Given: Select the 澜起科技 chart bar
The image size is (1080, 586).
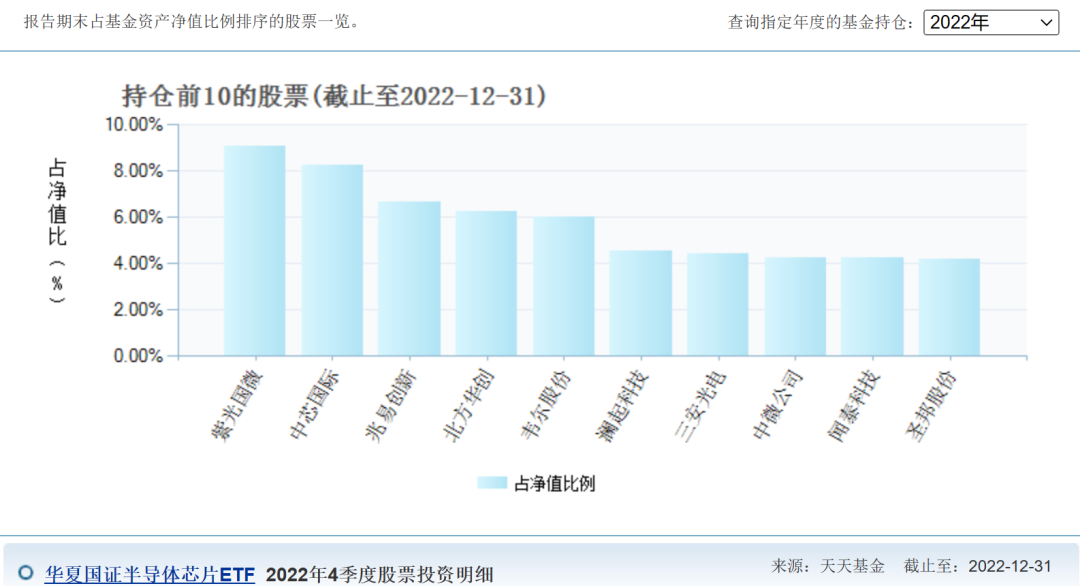Looking at the screenshot, I should 641,304.
